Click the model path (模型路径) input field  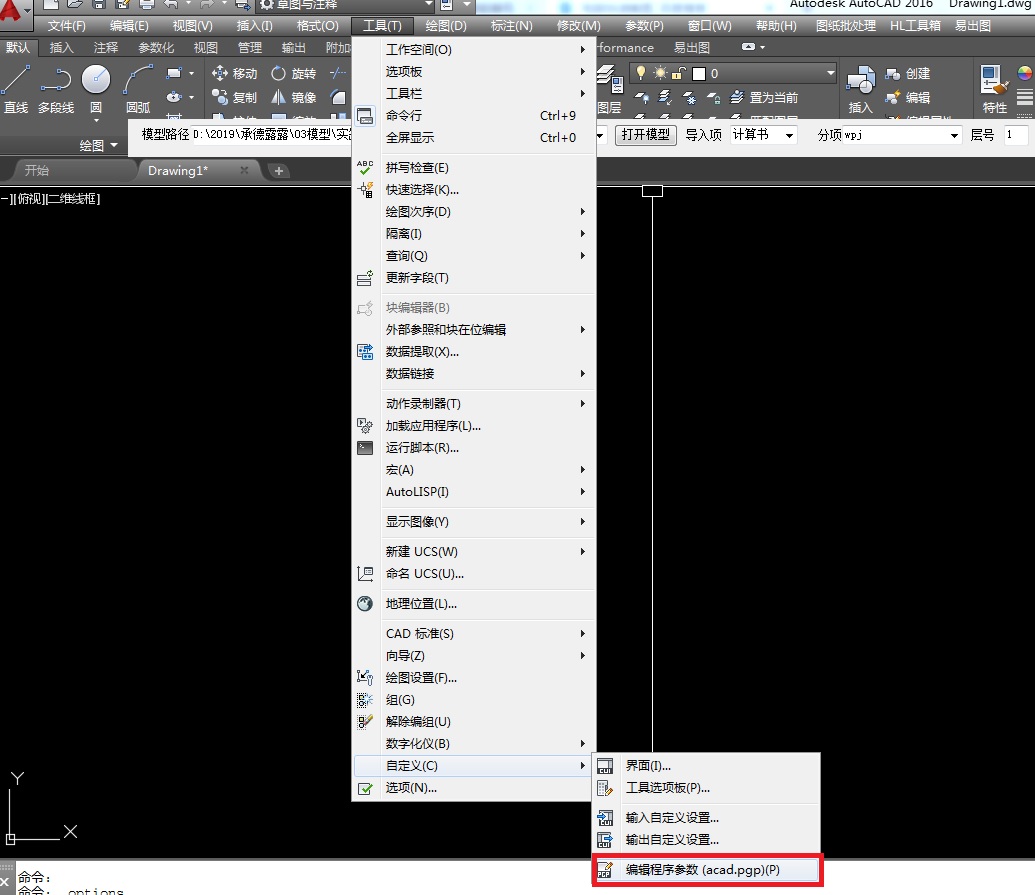point(271,135)
